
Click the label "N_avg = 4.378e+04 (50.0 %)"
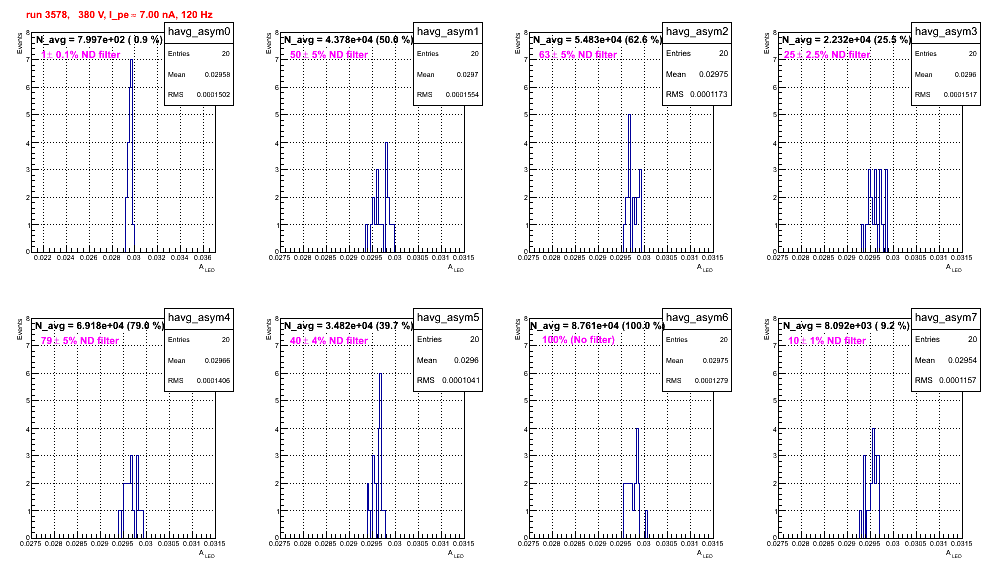pos(348,39)
